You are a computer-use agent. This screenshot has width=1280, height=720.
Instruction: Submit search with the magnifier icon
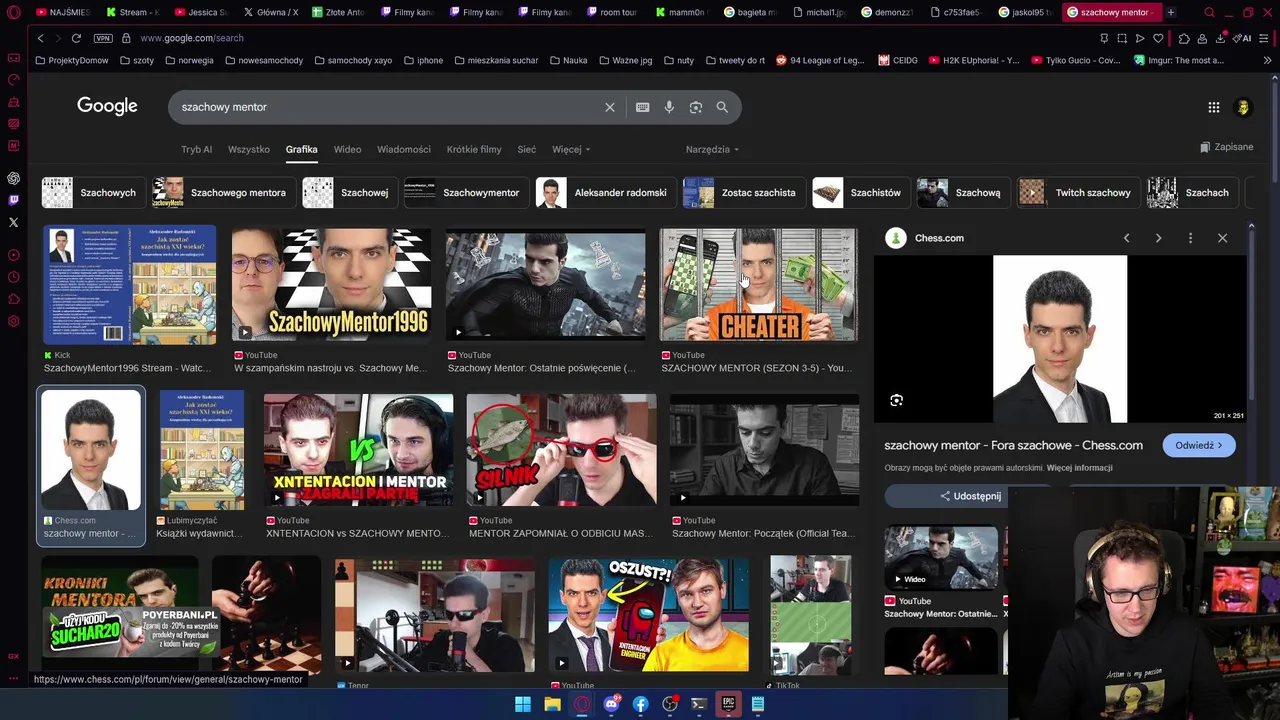click(722, 107)
